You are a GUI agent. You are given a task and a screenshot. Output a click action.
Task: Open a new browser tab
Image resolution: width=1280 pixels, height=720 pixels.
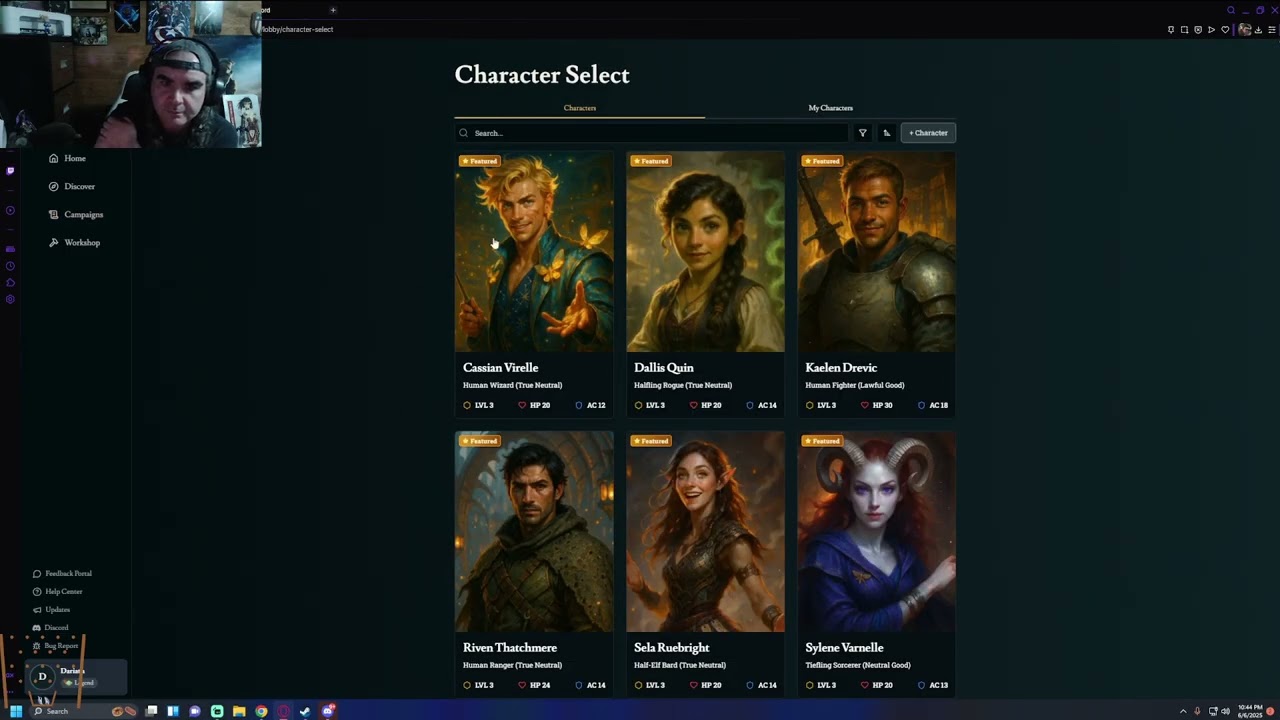[x=333, y=10]
